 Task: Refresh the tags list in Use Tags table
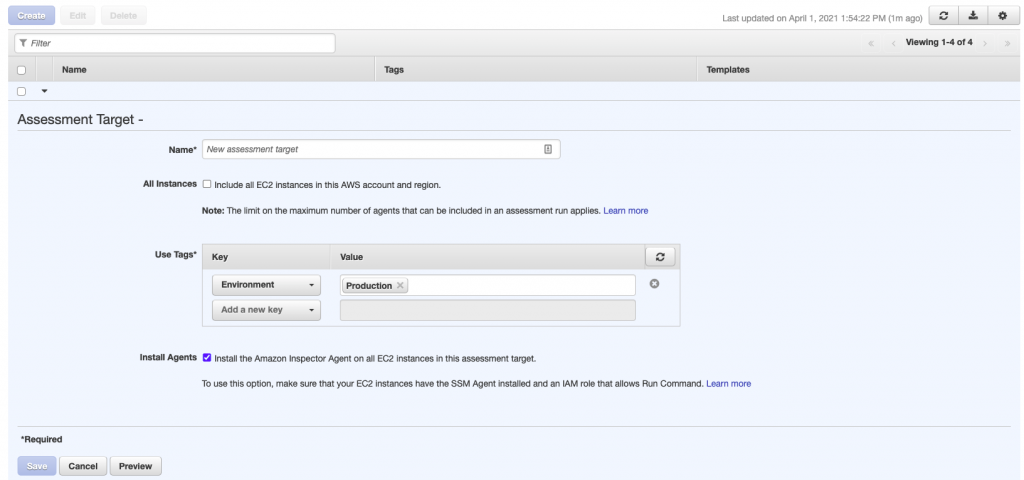click(660, 257)
